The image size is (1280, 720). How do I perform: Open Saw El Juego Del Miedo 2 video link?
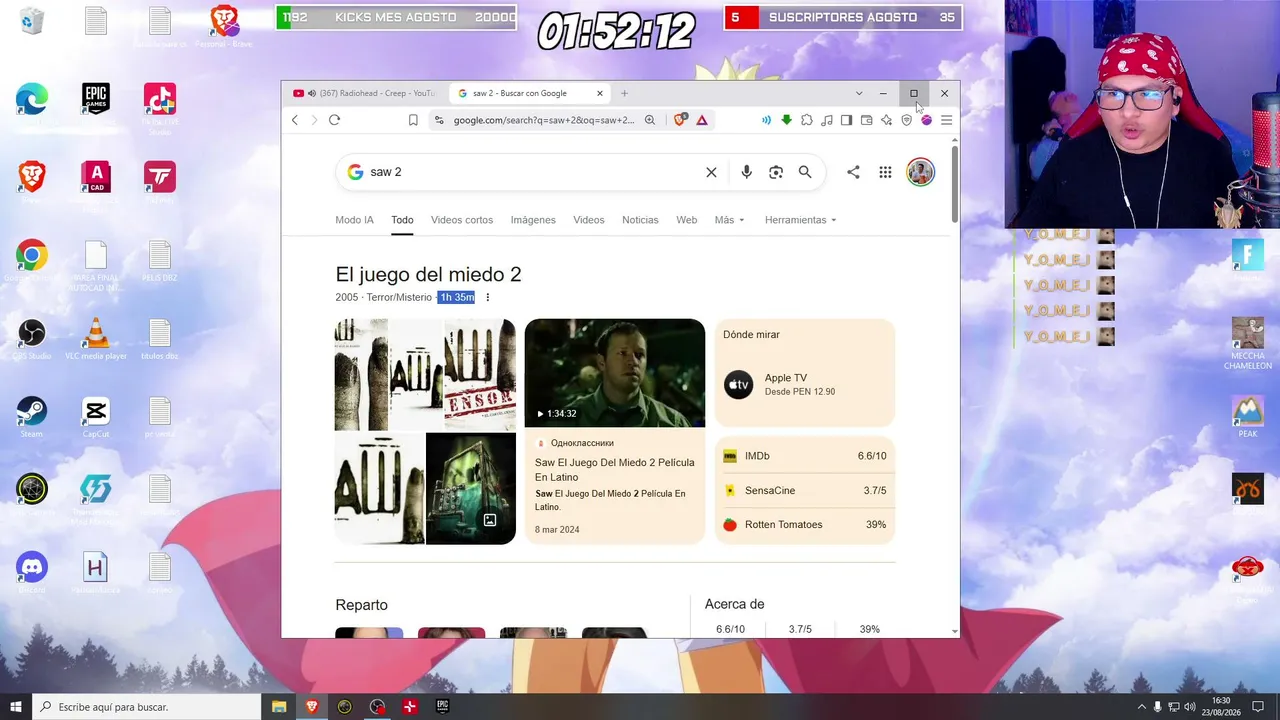(614, 469)
